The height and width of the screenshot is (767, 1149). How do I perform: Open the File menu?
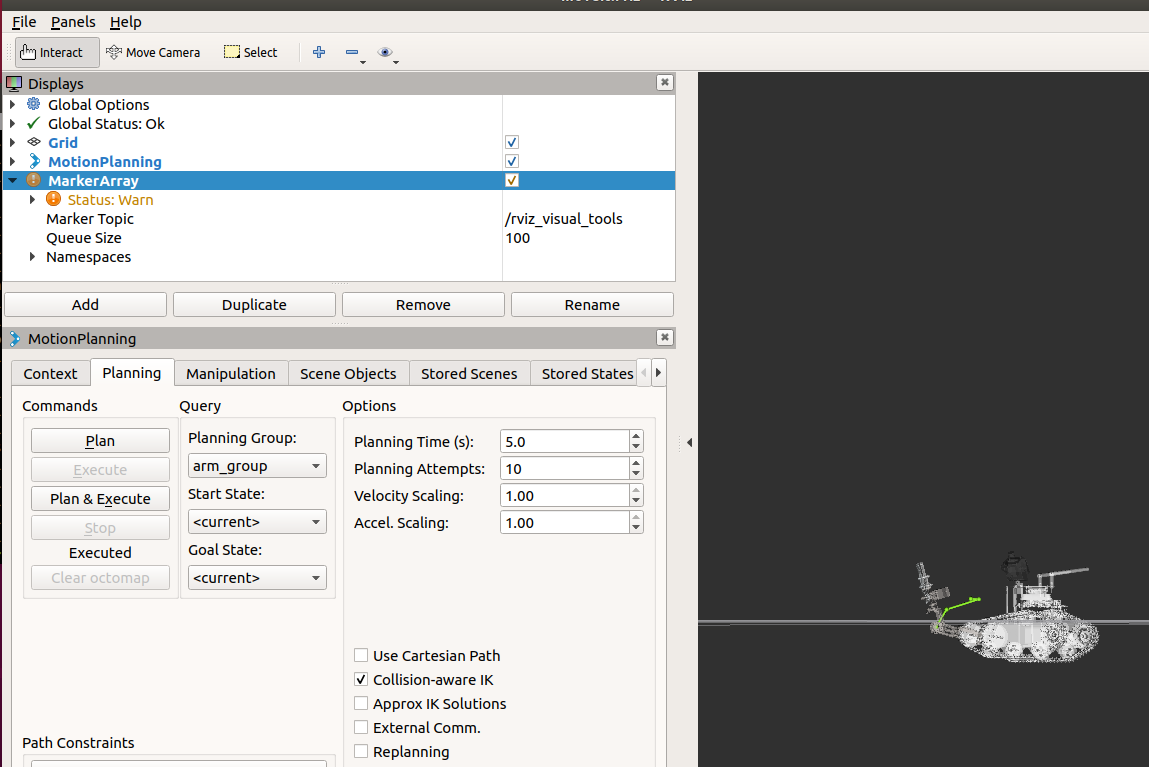click(x=24, y=22)
